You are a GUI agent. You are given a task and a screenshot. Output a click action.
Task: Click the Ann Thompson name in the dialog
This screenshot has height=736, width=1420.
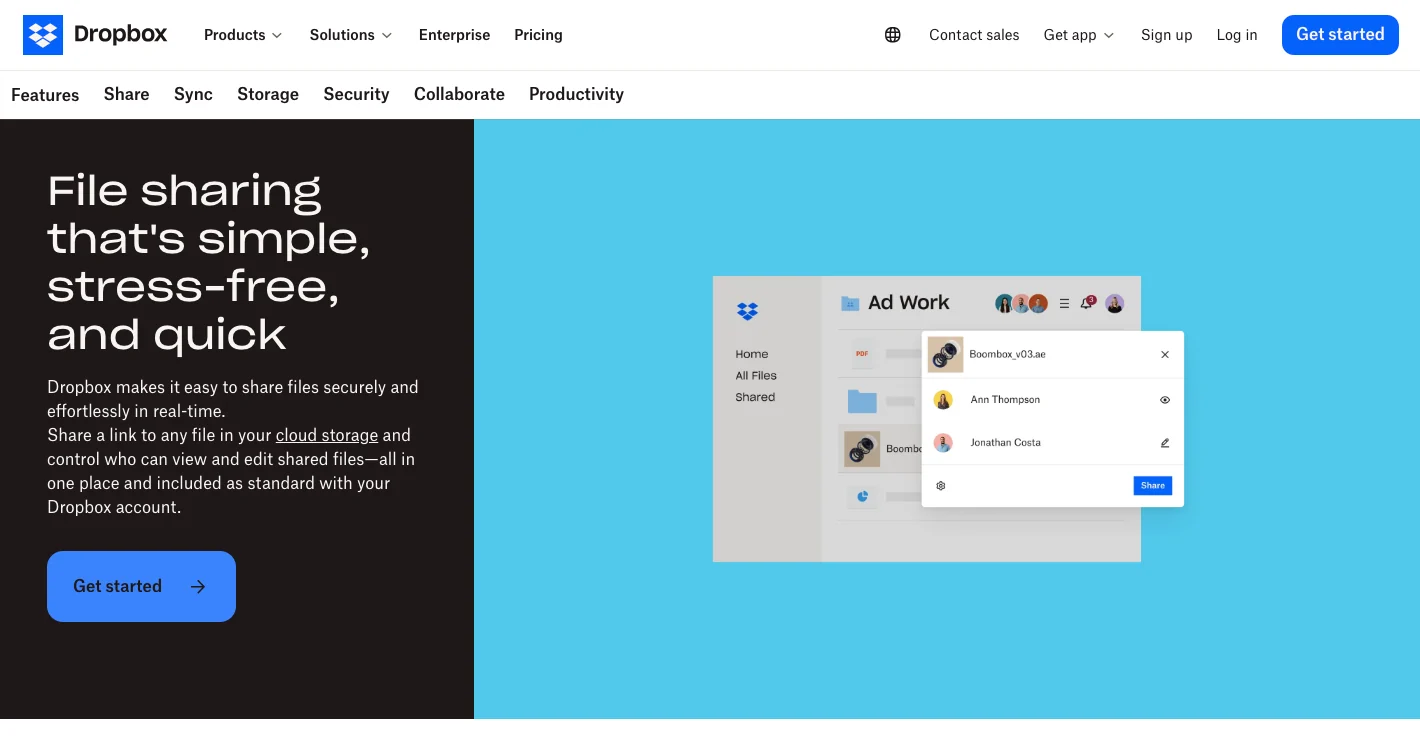[x=1005, y=400]
